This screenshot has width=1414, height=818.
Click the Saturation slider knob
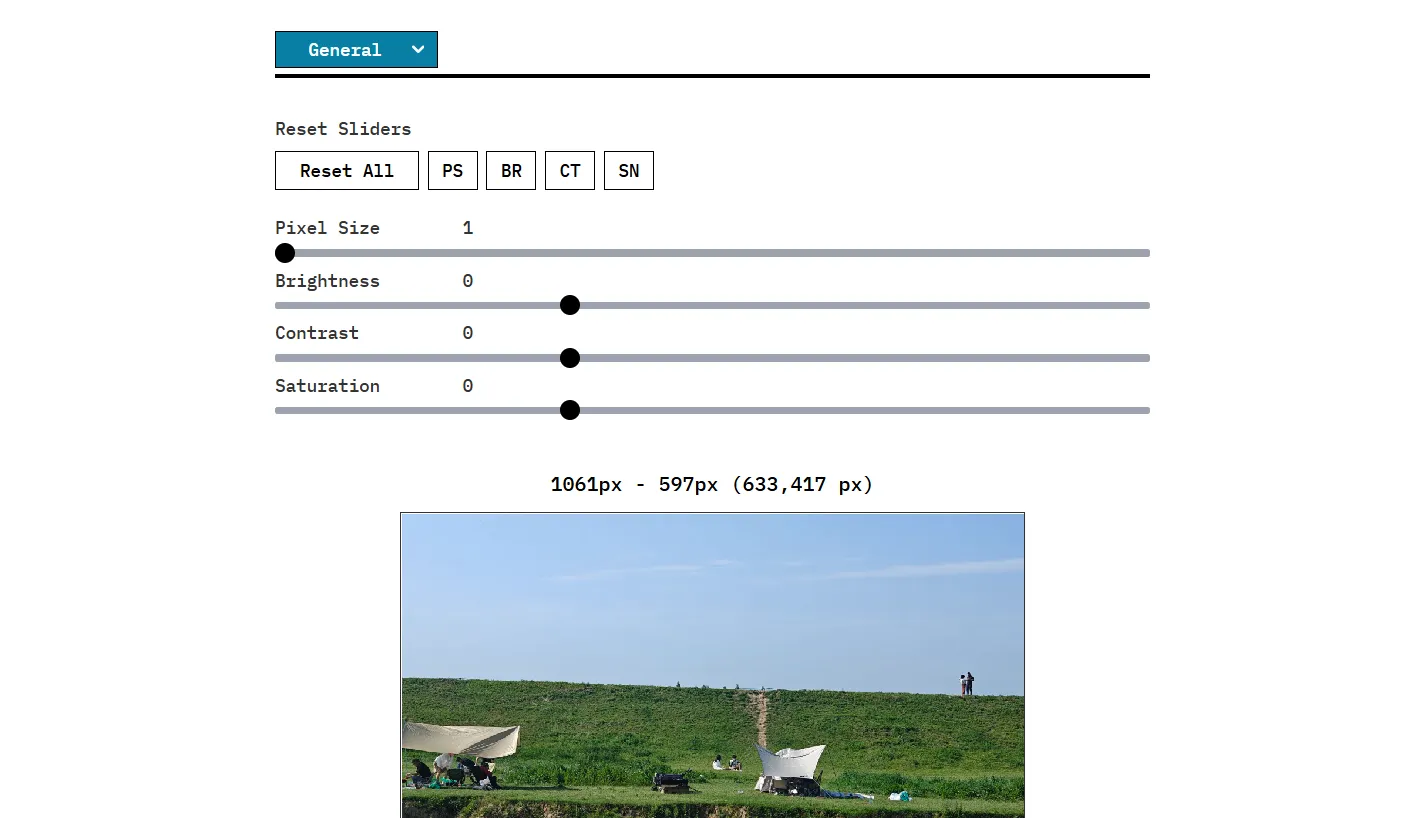point(570,410)
